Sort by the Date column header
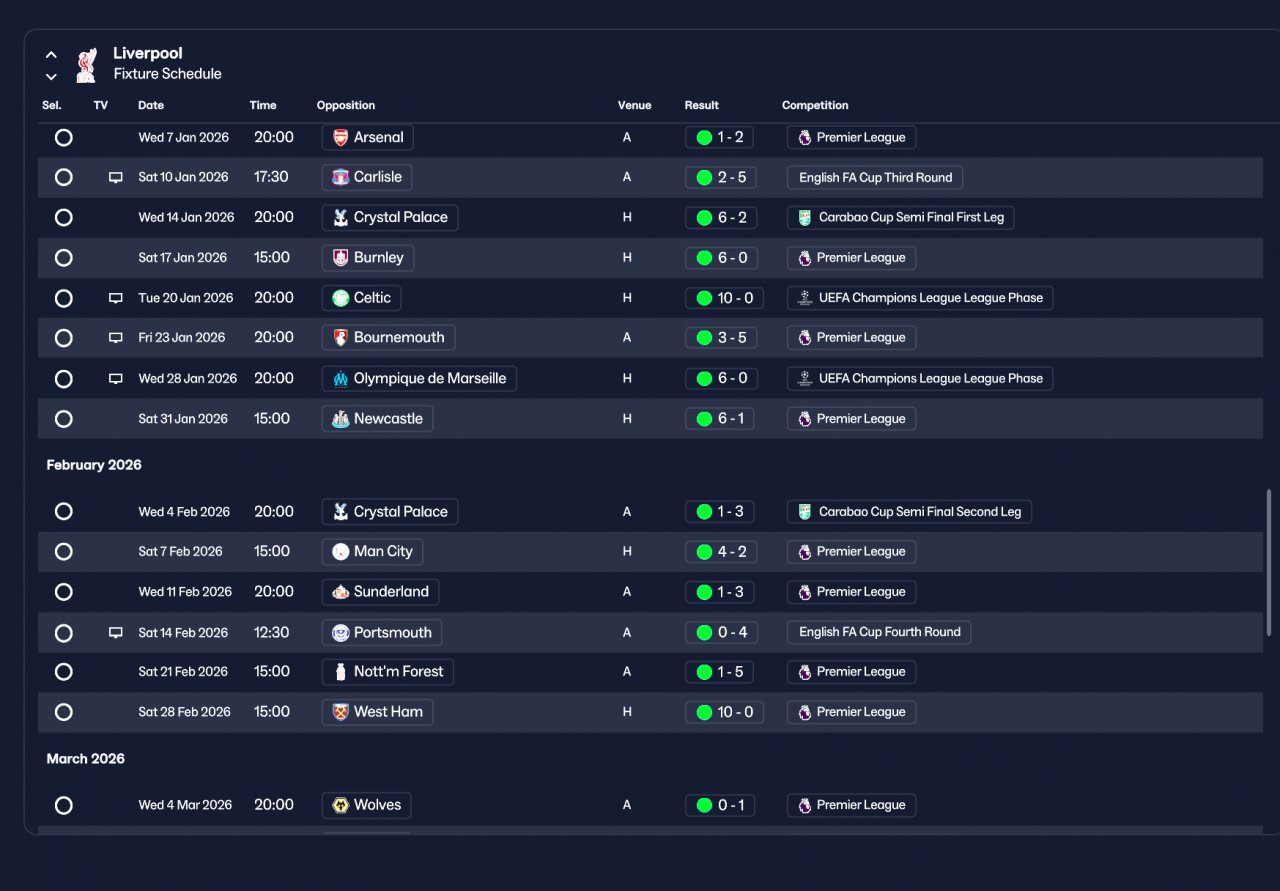This screenshot has height=891, width=1280. coord(151,105)
